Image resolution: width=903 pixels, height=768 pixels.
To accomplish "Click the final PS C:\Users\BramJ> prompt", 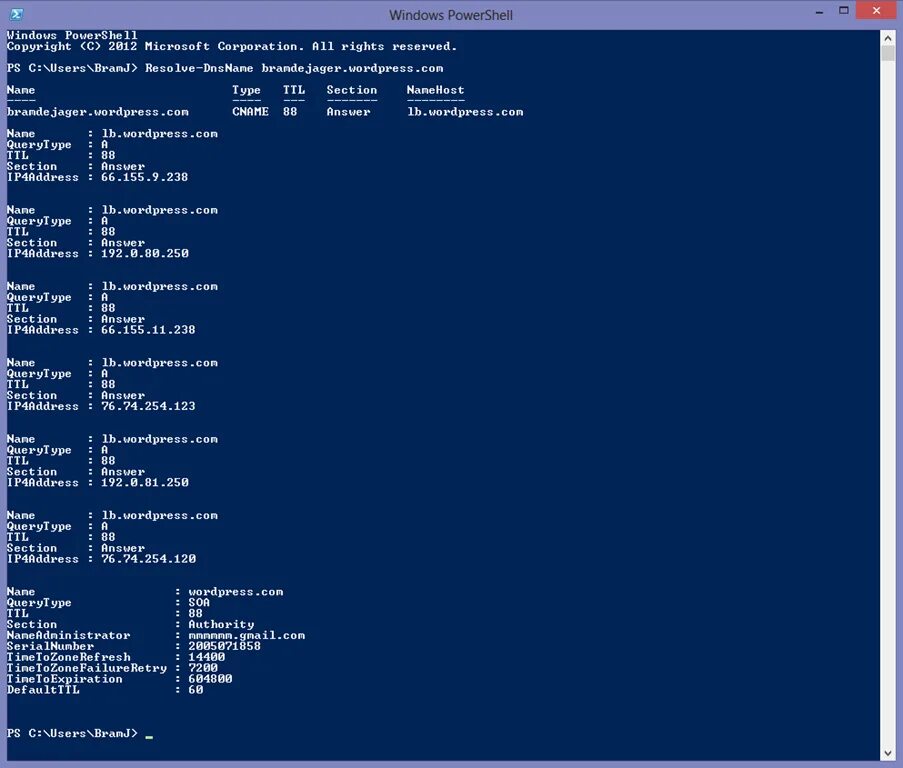I will (72, 733).
